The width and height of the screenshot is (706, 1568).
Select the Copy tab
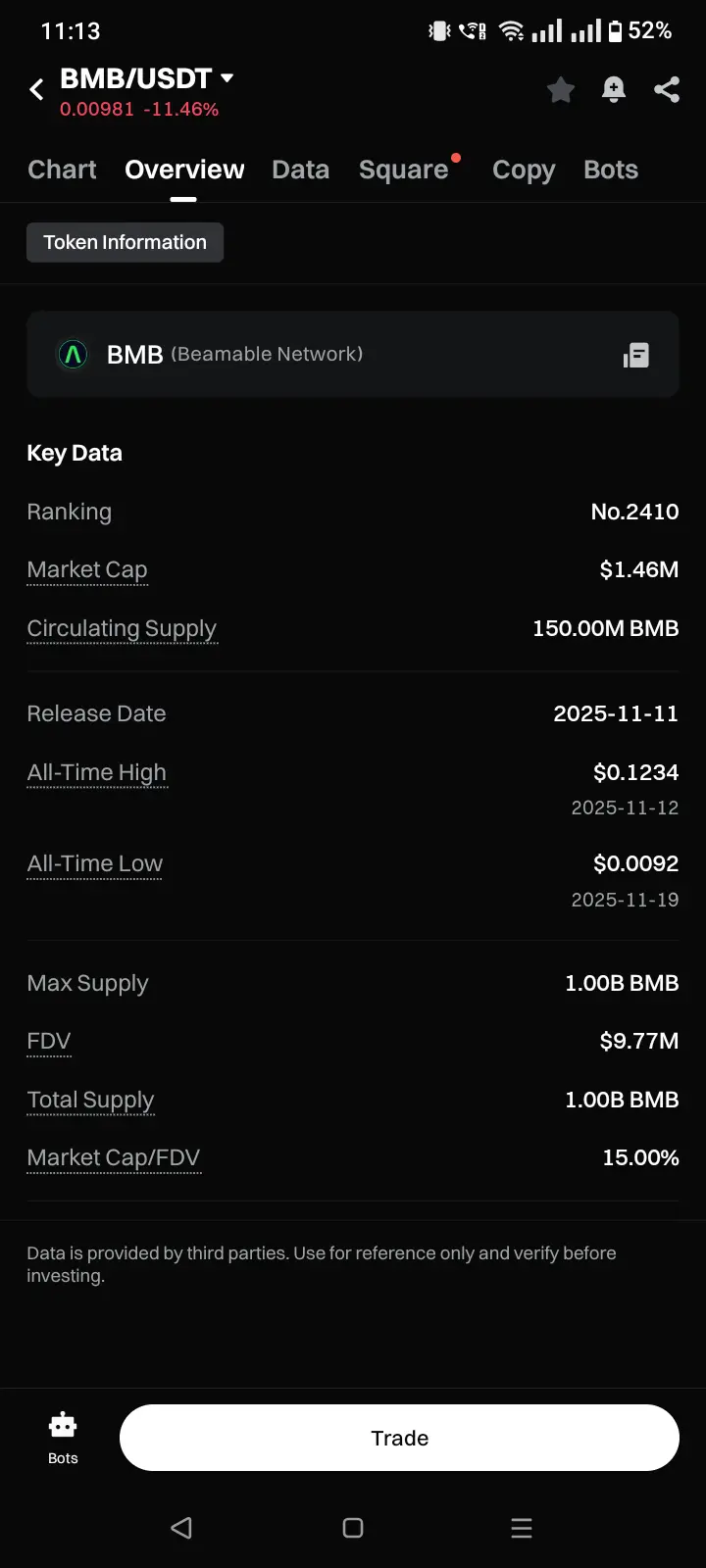pyautogui.click(x=524, y=170)
